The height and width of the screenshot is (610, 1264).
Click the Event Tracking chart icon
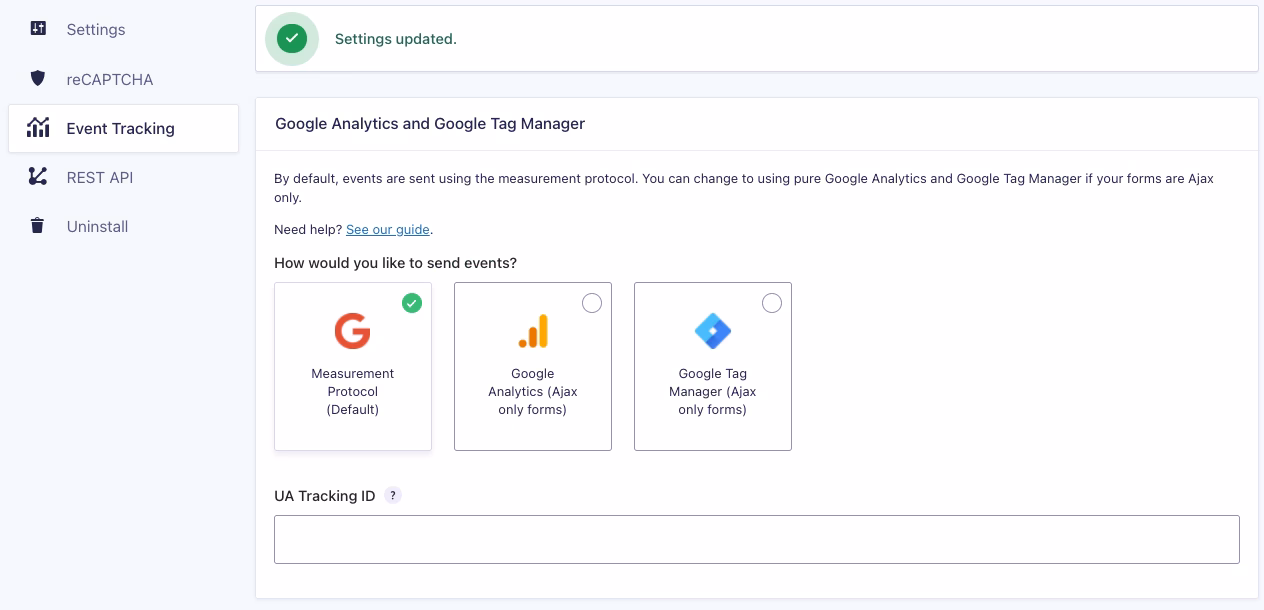(x=38, y=127)
